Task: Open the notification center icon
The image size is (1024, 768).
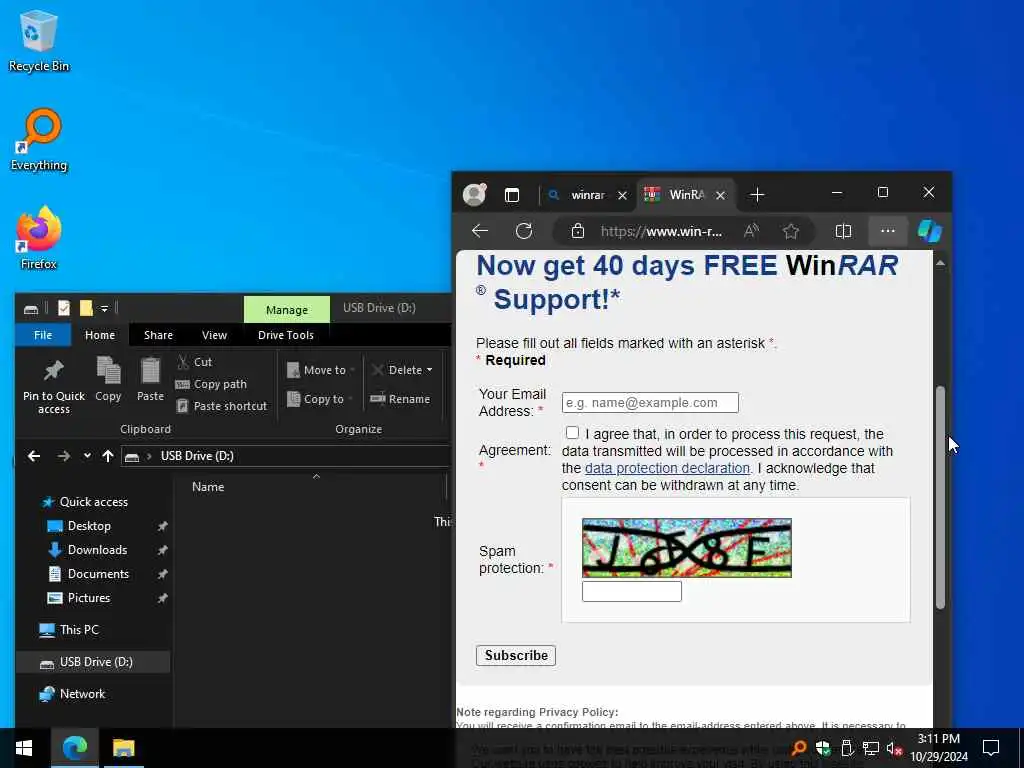Action: (x=991, y=748)
